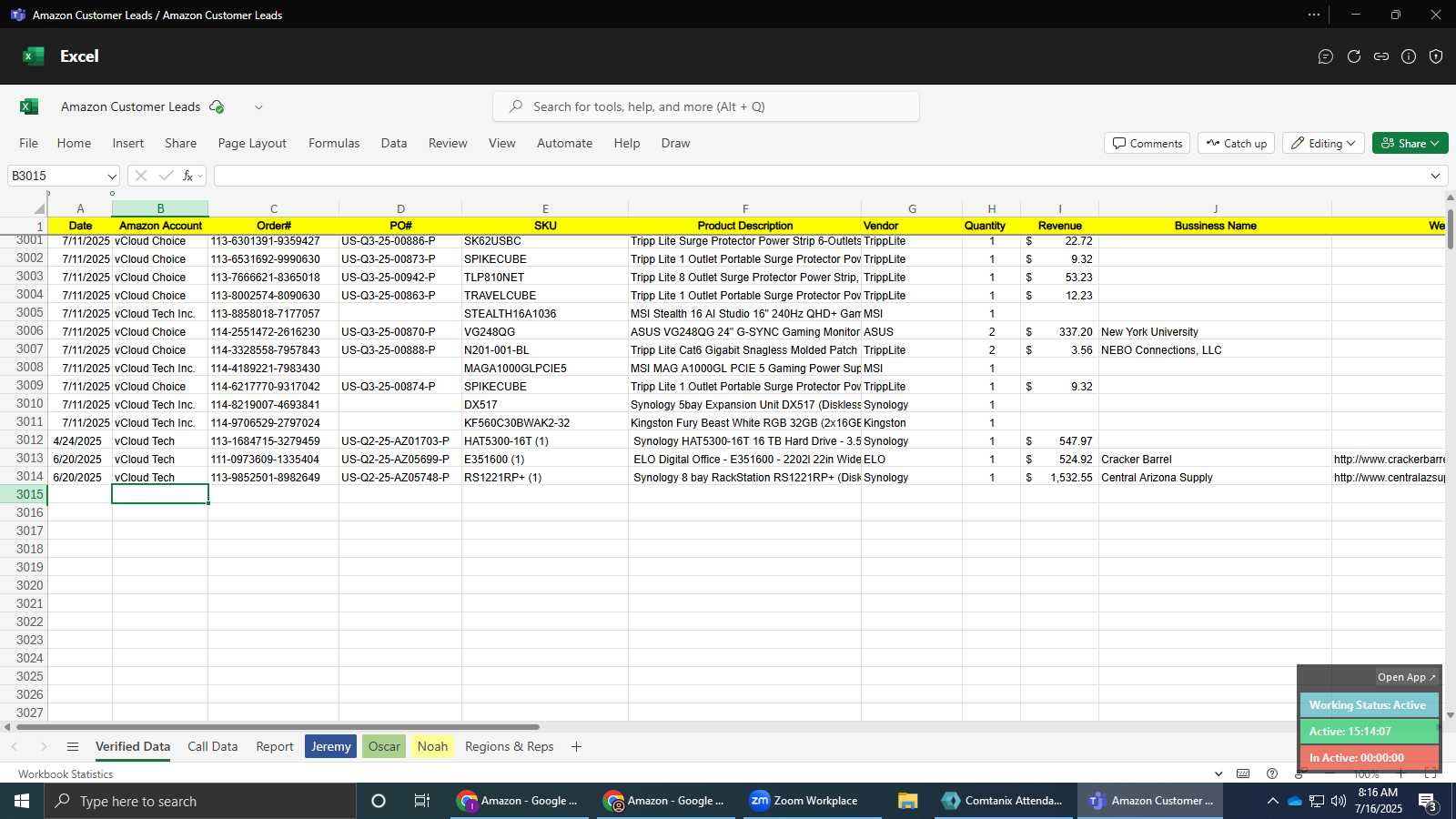Click the volume speaker tray icon
The image size is (1456, 819).
pyautogui.click(x=1338, y=801)
